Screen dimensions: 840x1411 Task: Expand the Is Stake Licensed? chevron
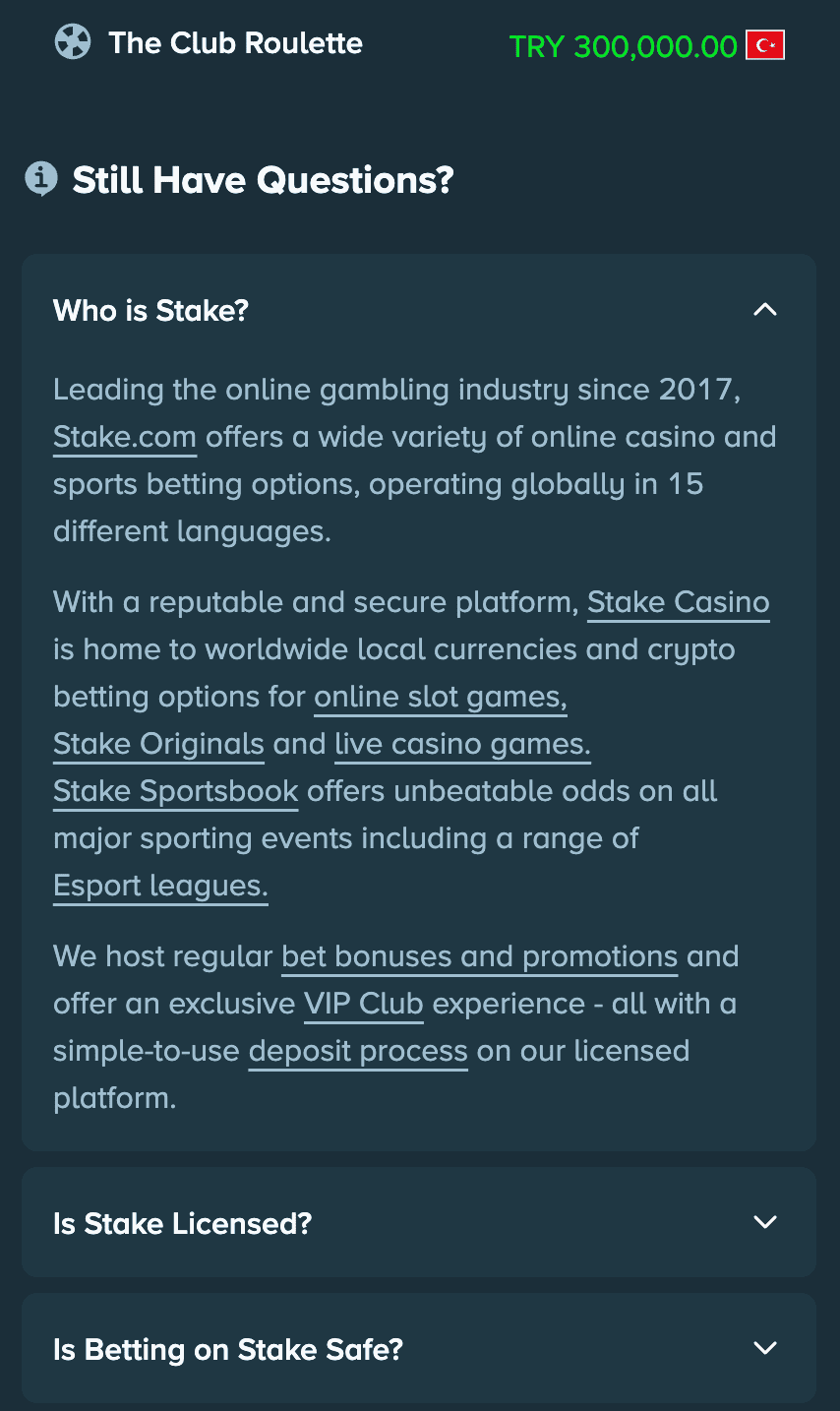point(764,1222)
